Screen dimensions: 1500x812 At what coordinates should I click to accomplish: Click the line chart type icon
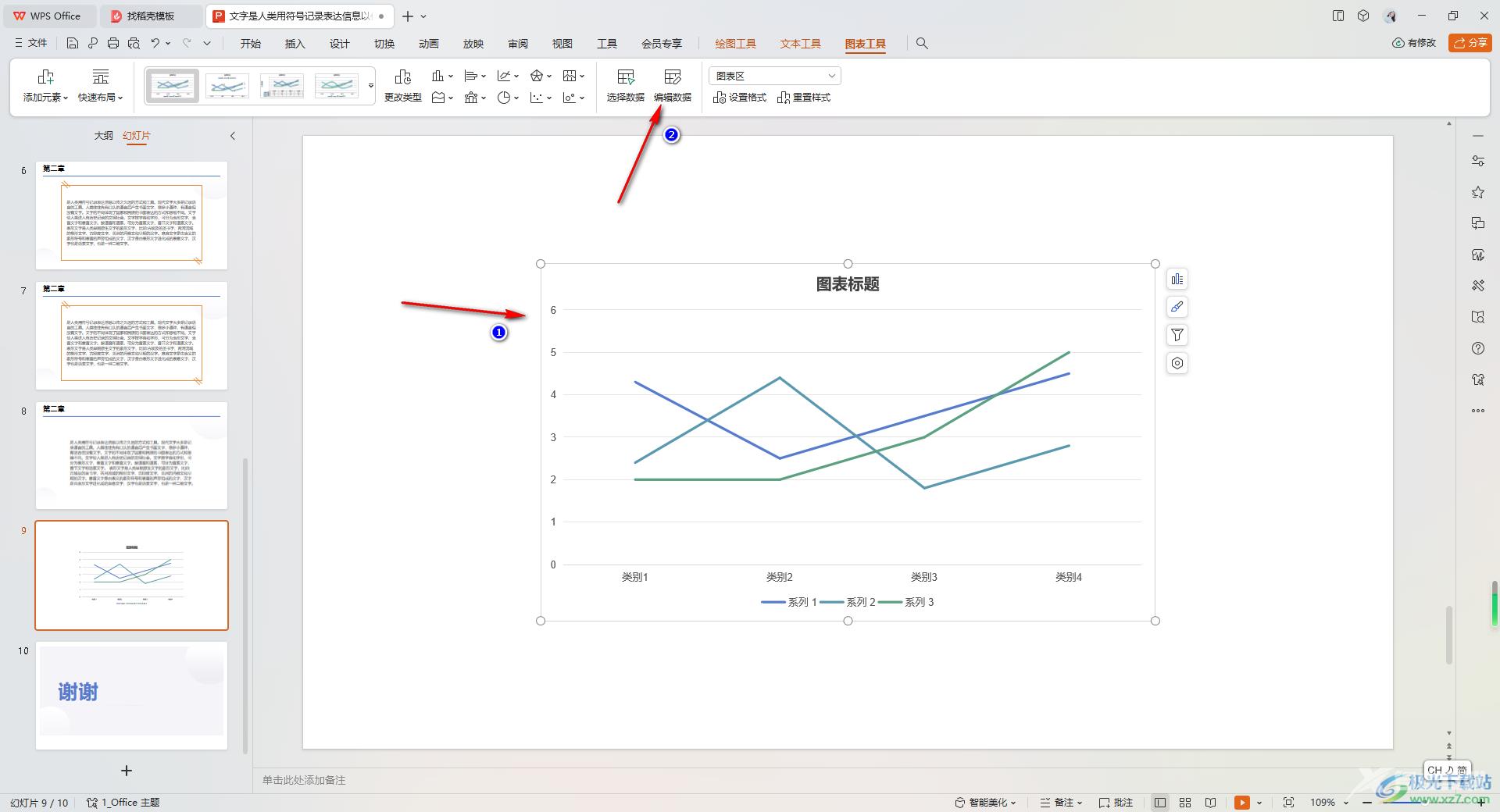(x=504, y=76)
